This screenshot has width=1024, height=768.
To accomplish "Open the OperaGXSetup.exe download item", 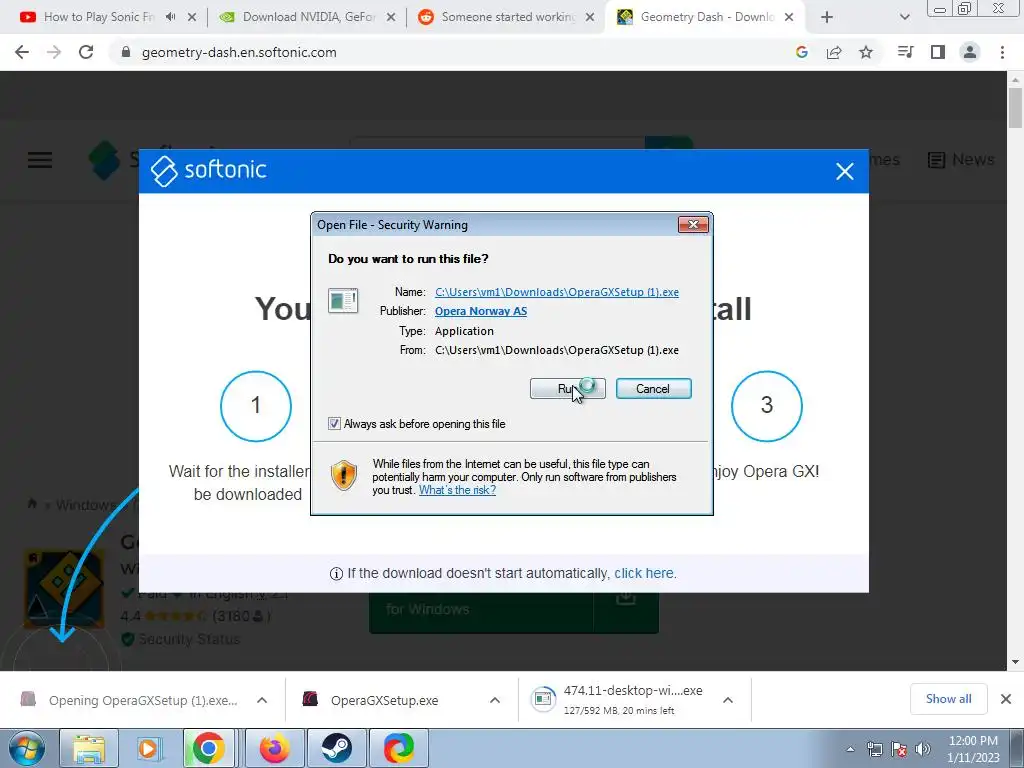I will point(384,700).
